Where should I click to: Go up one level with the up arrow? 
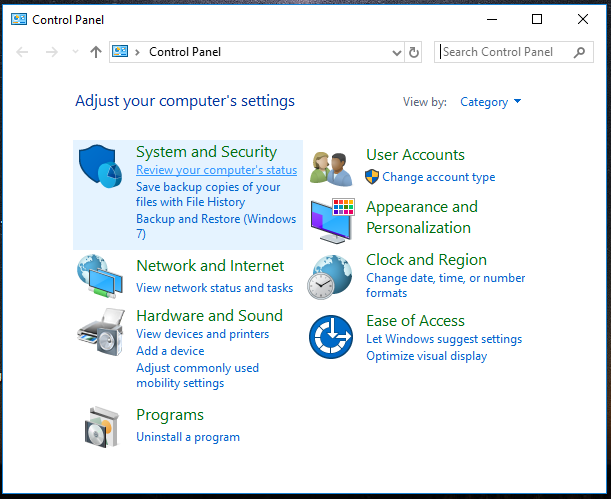pos(96,52)
